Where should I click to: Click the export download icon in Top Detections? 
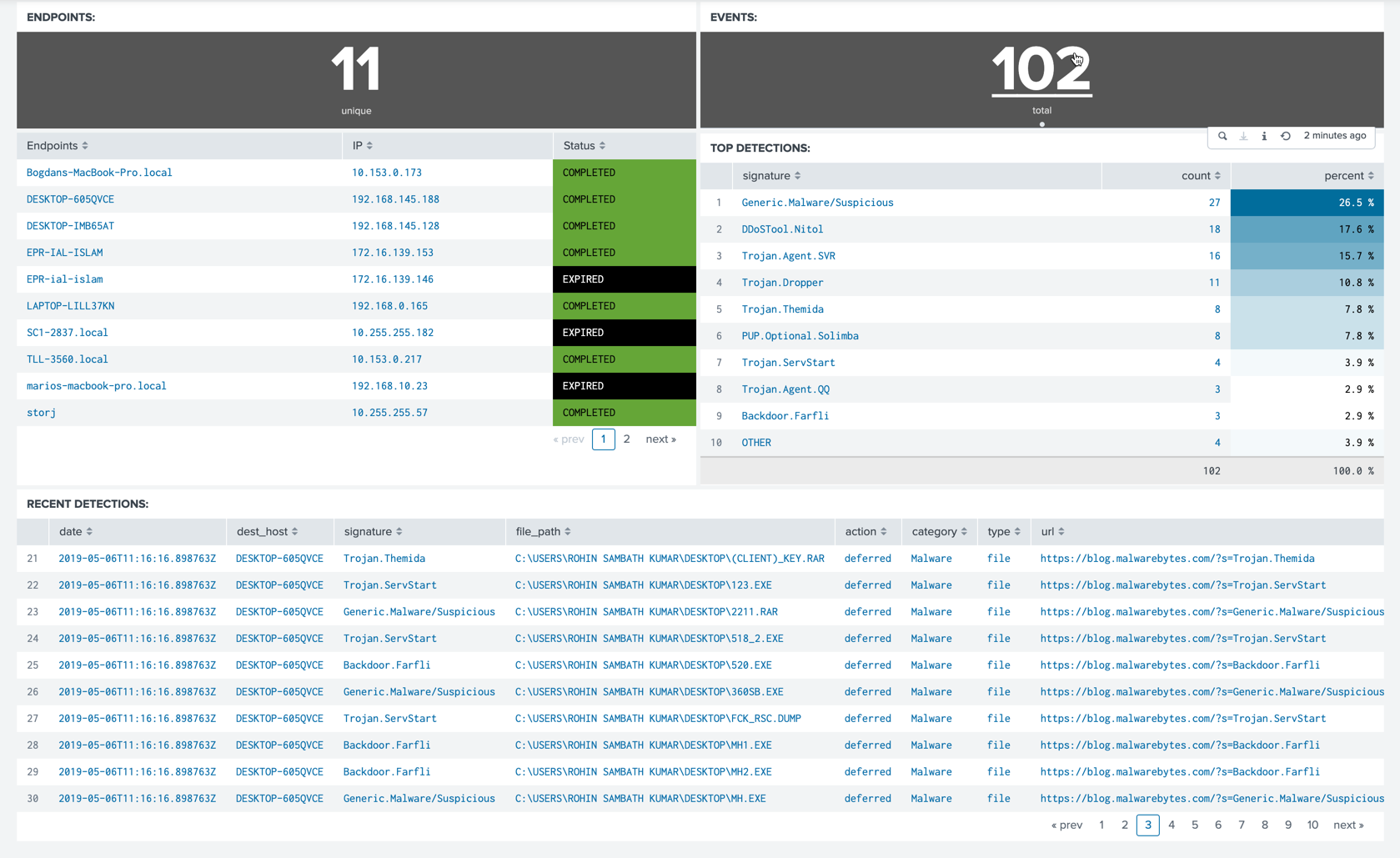pyautogui.click(x=1243, y=136)
